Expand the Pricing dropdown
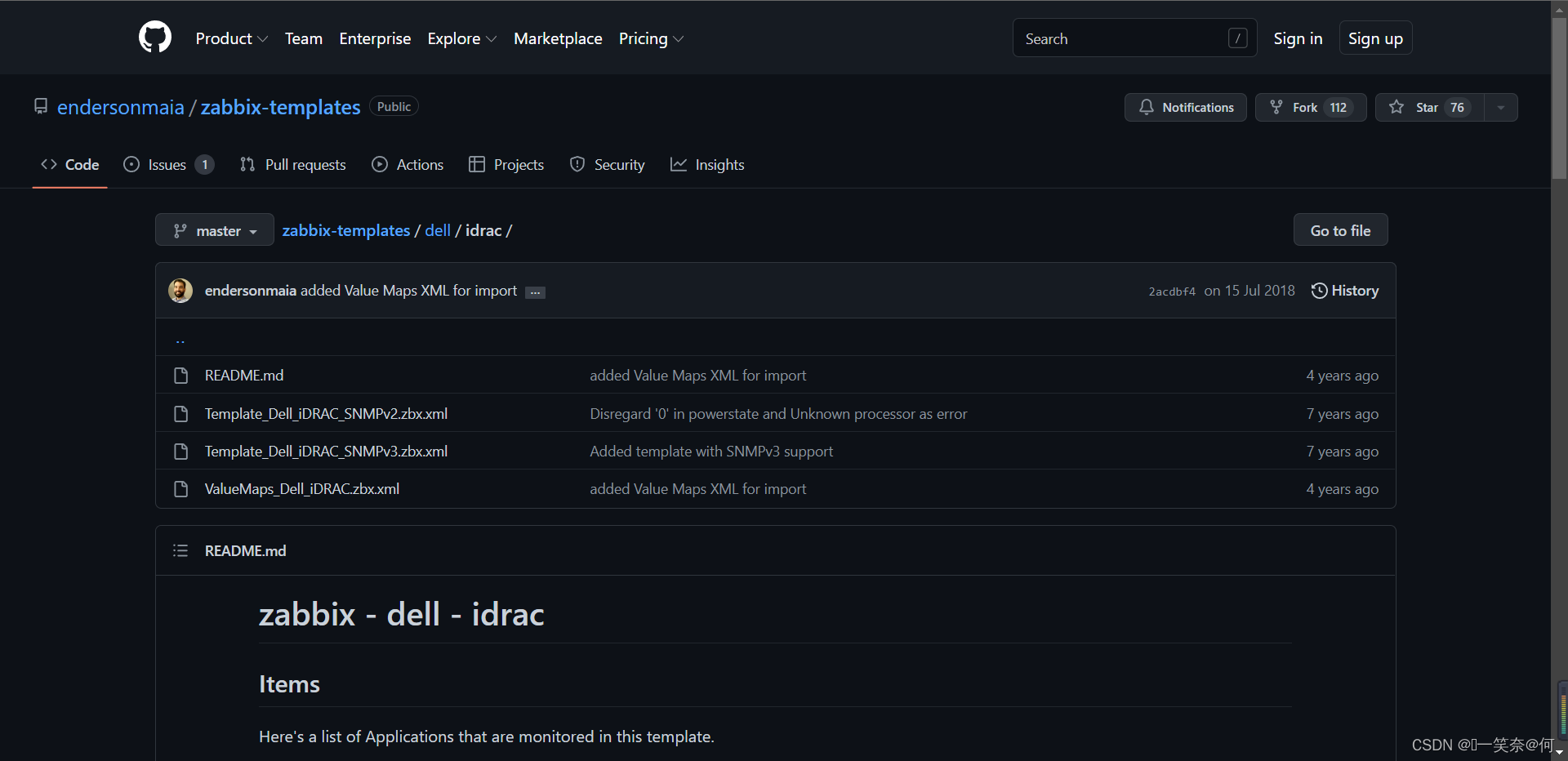The image size is (1568, 761). [651, 38]
